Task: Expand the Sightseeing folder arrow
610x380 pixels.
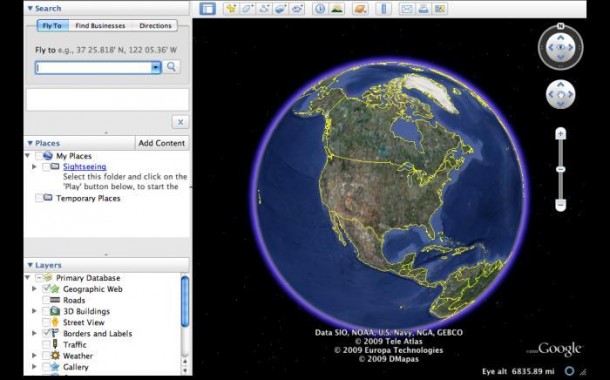Action: click(x=34, y=166)
